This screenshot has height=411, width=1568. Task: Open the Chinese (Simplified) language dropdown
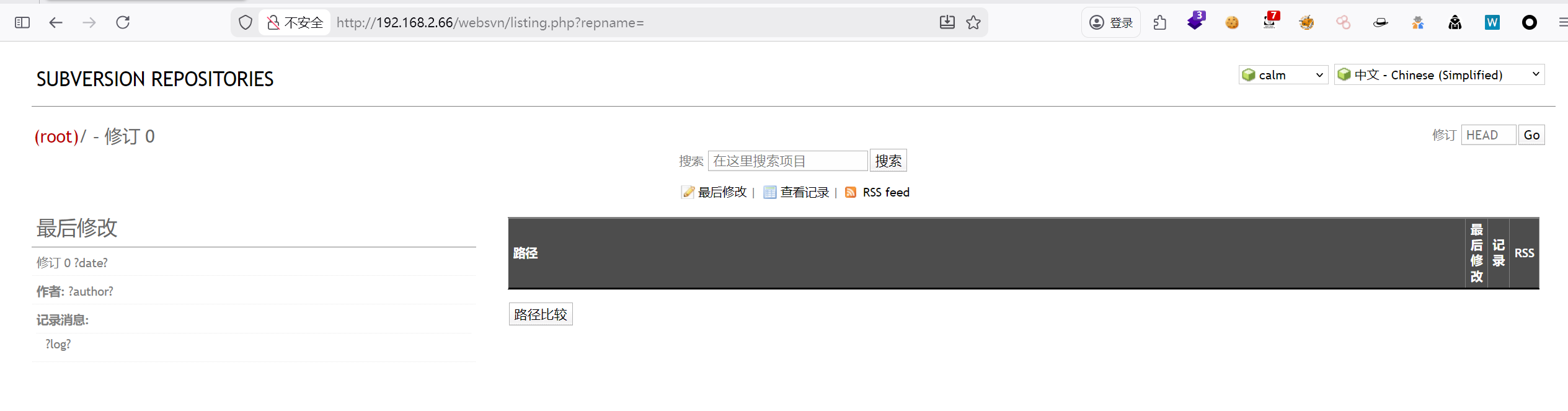[1439, 75]
